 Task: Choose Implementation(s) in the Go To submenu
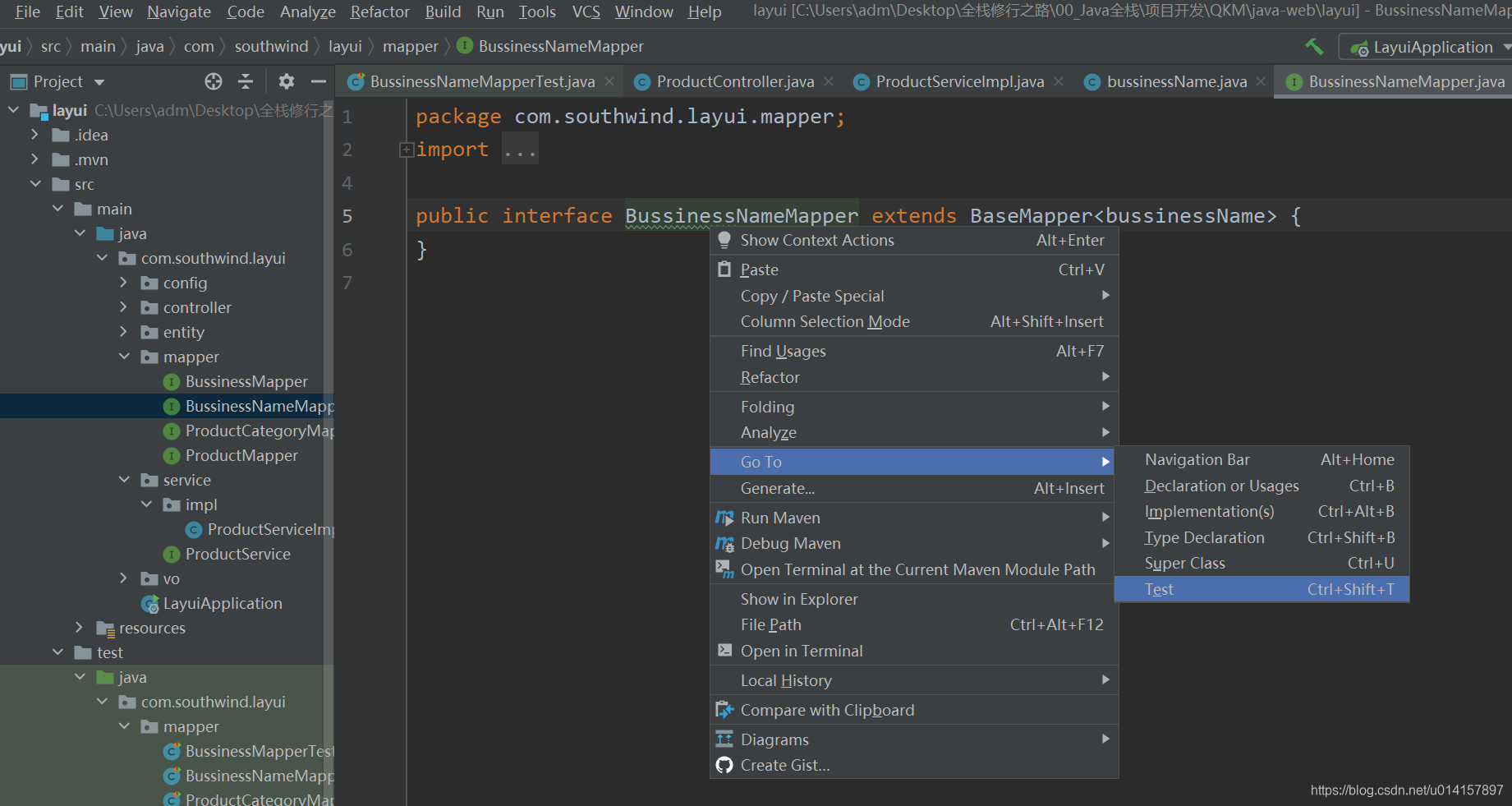click(x=1262, y=511)
